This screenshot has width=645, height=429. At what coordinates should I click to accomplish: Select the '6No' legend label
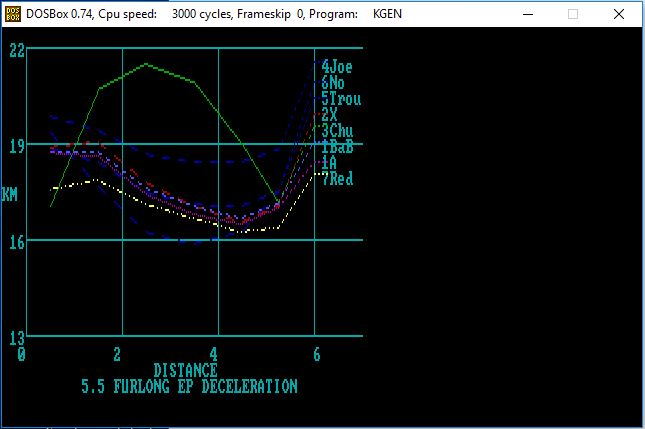pyautogui.click(x=333, y=83)
